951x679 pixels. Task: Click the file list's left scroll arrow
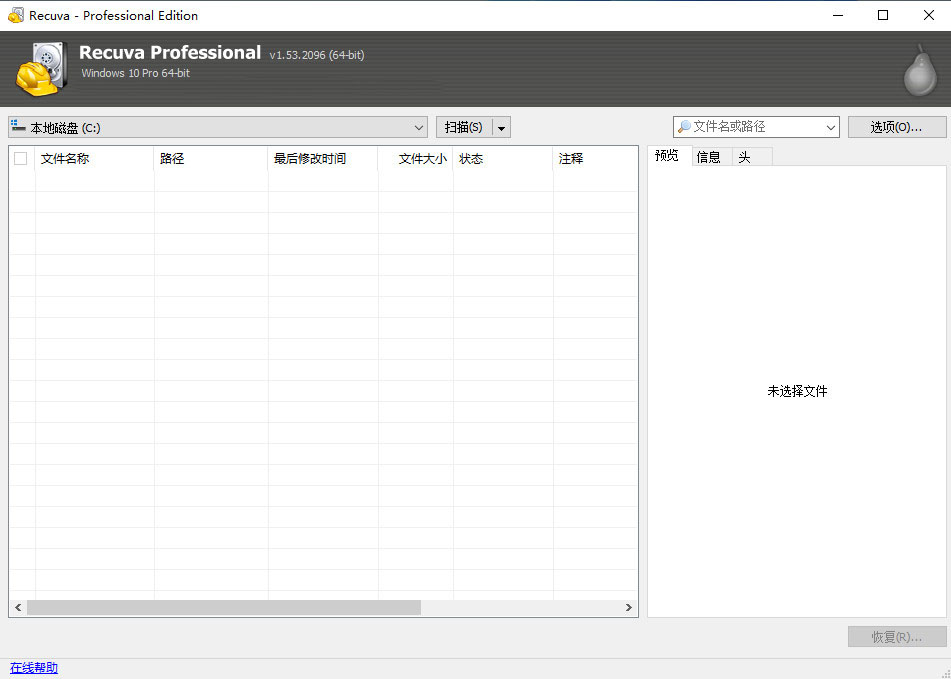click(18, 607)
